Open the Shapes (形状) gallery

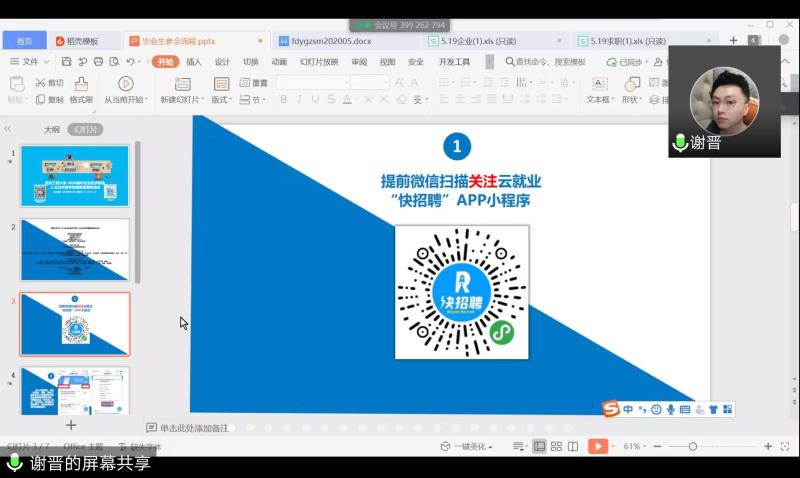[x=632, y=90]
